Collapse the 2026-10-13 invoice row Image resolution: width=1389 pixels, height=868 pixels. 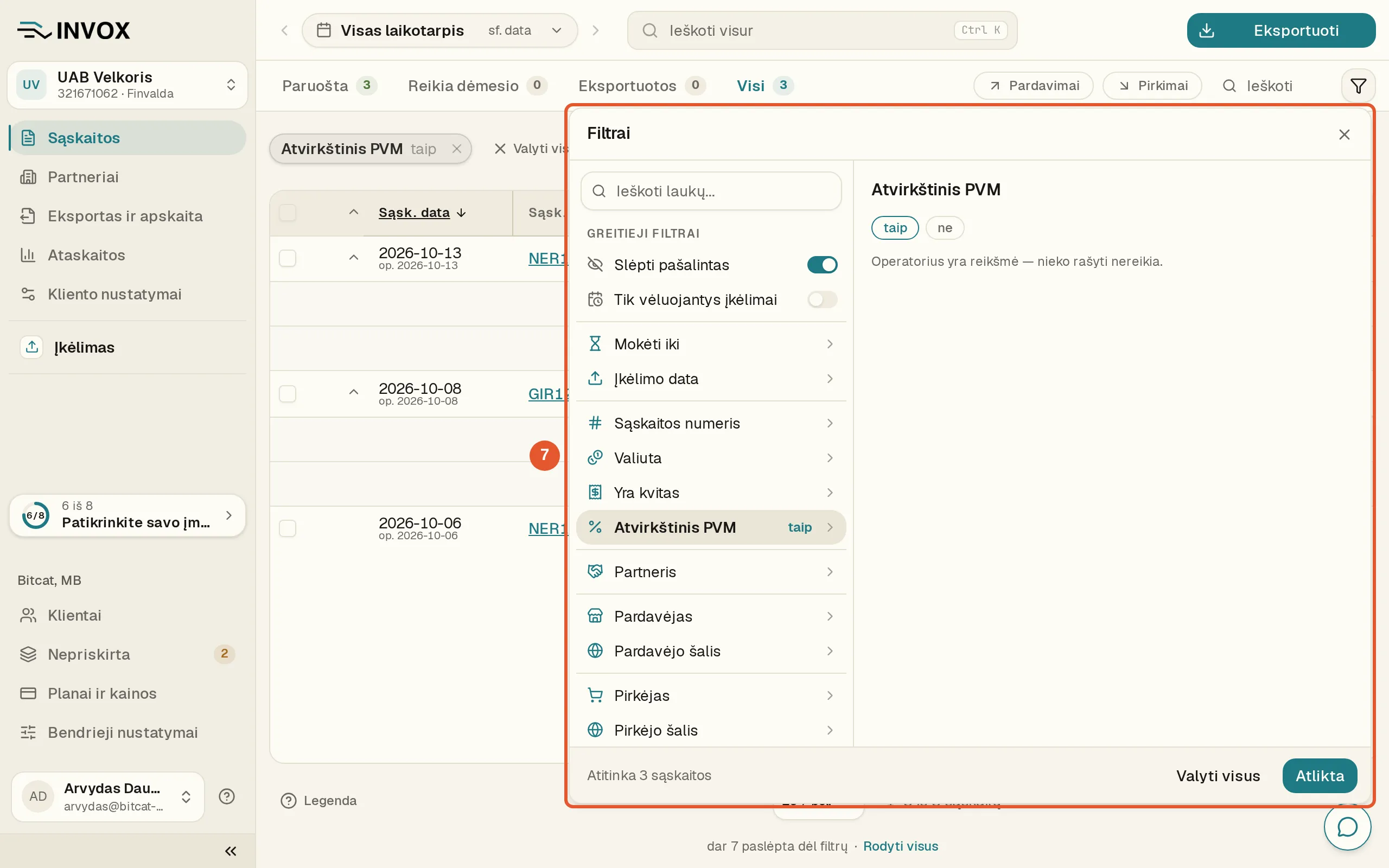(354, 258)
